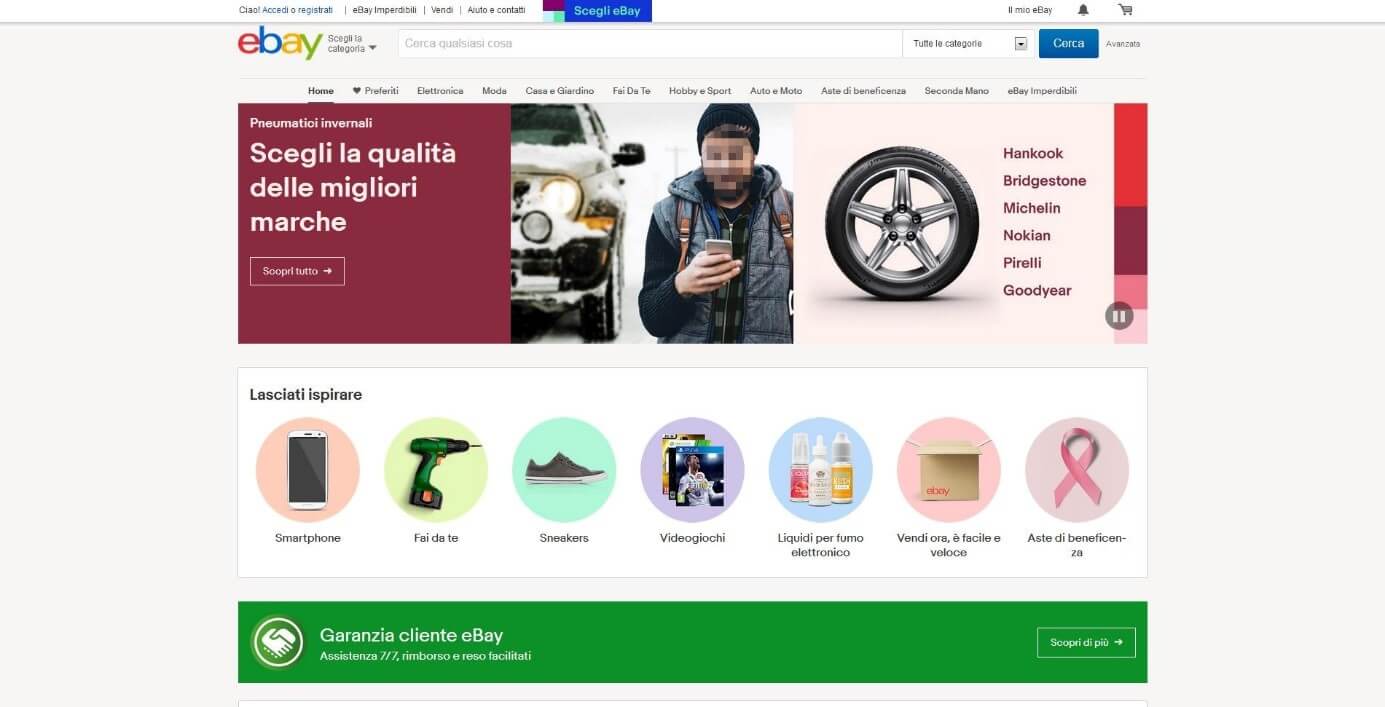Click the Goodyear brand name
The width and height of the screenshot is (1385, 707).
(x=1037, y=290)
